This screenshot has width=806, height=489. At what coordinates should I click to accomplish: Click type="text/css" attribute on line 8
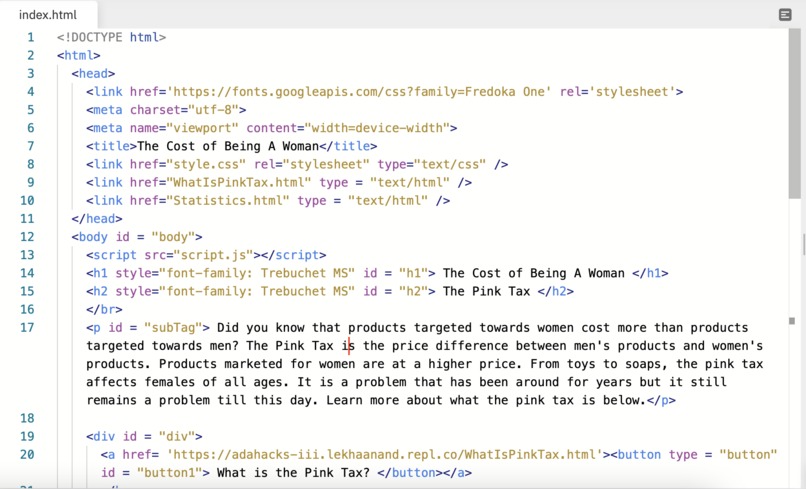pos(432,165)
